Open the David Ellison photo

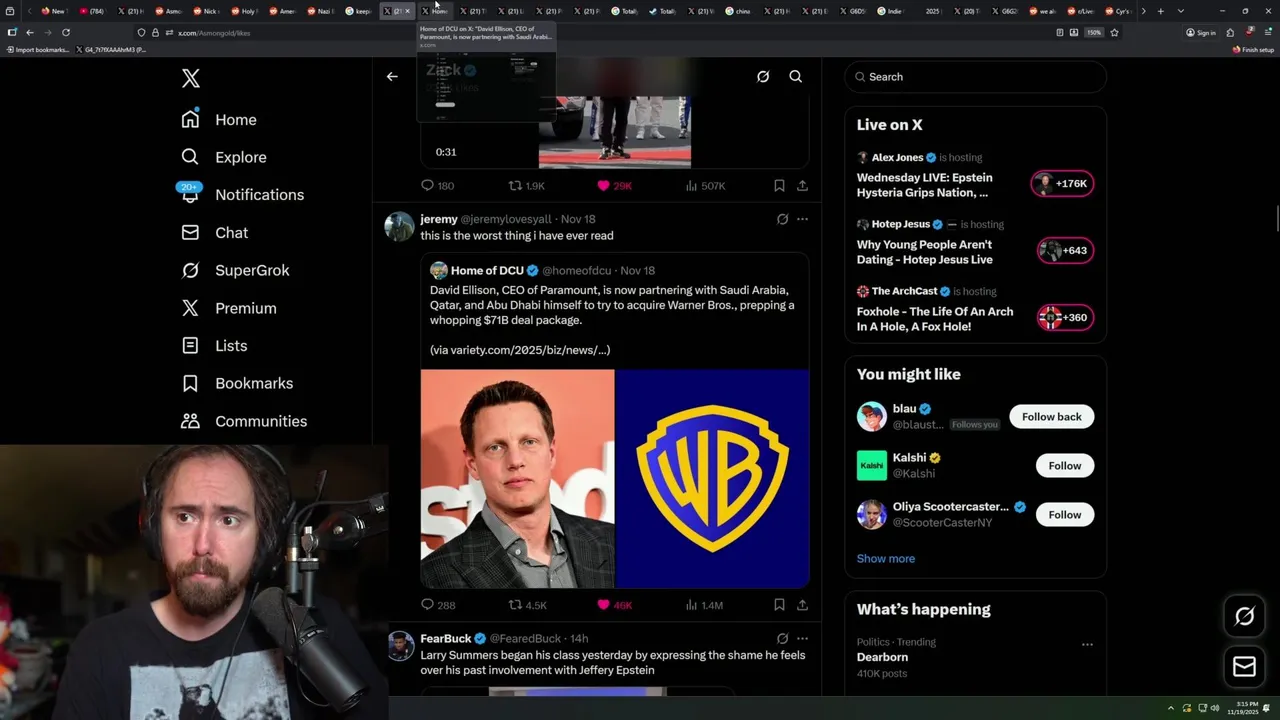tap(517, 479)
